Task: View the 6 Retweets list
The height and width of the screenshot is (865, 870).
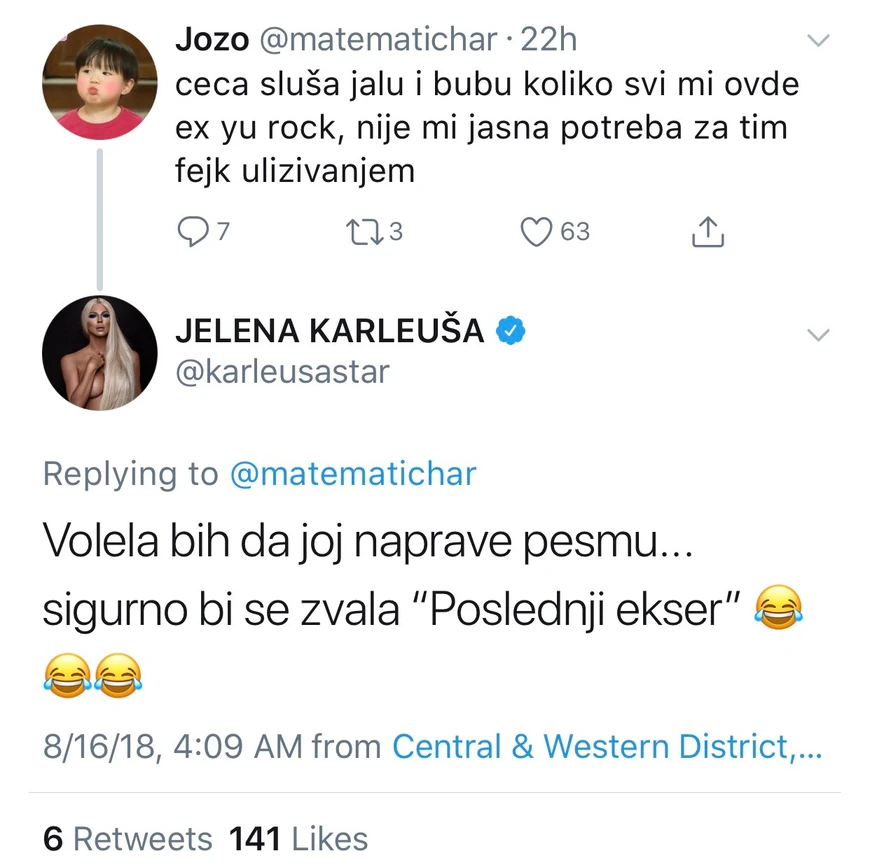Action: pos(128,838)
